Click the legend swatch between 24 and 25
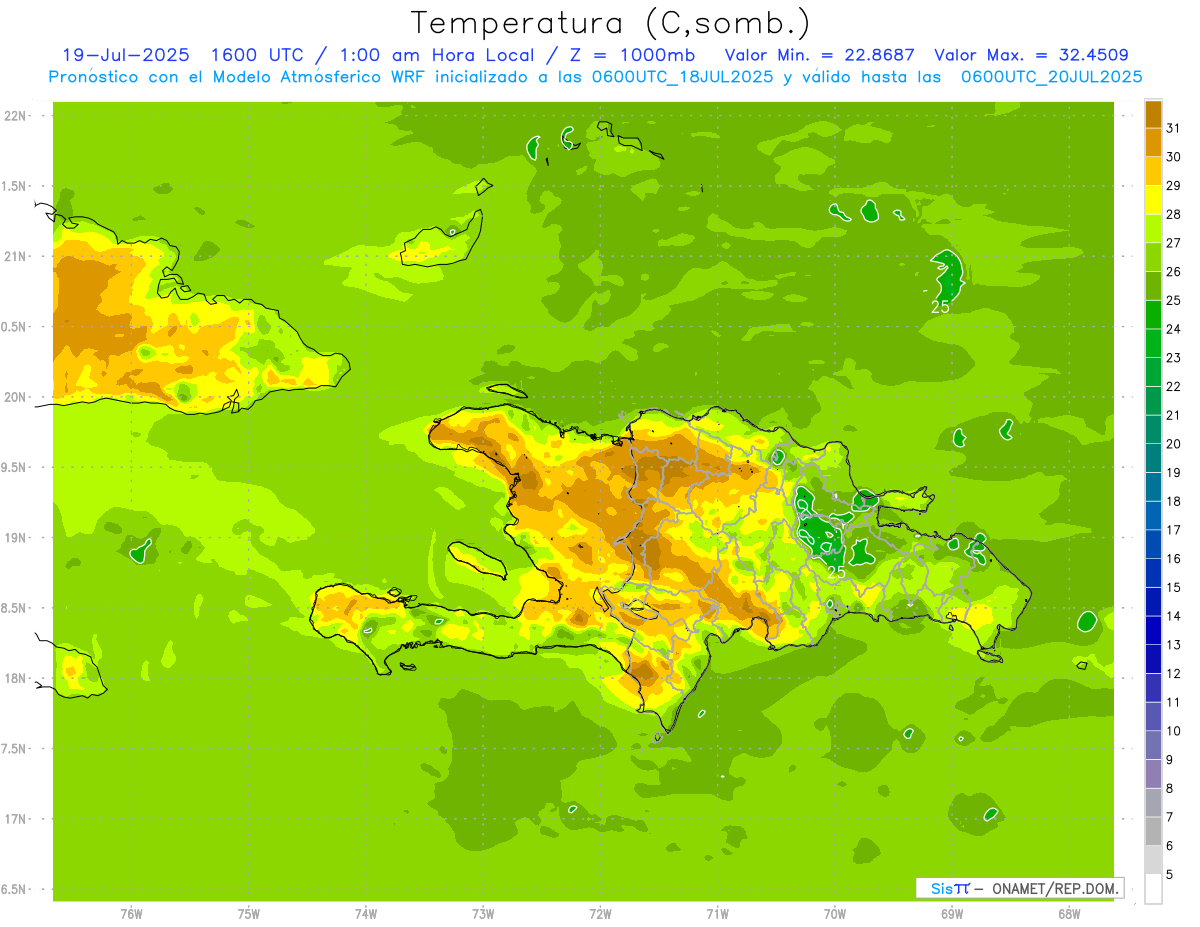This screenshot has width=1200, height=927. tap(1153, 315)
